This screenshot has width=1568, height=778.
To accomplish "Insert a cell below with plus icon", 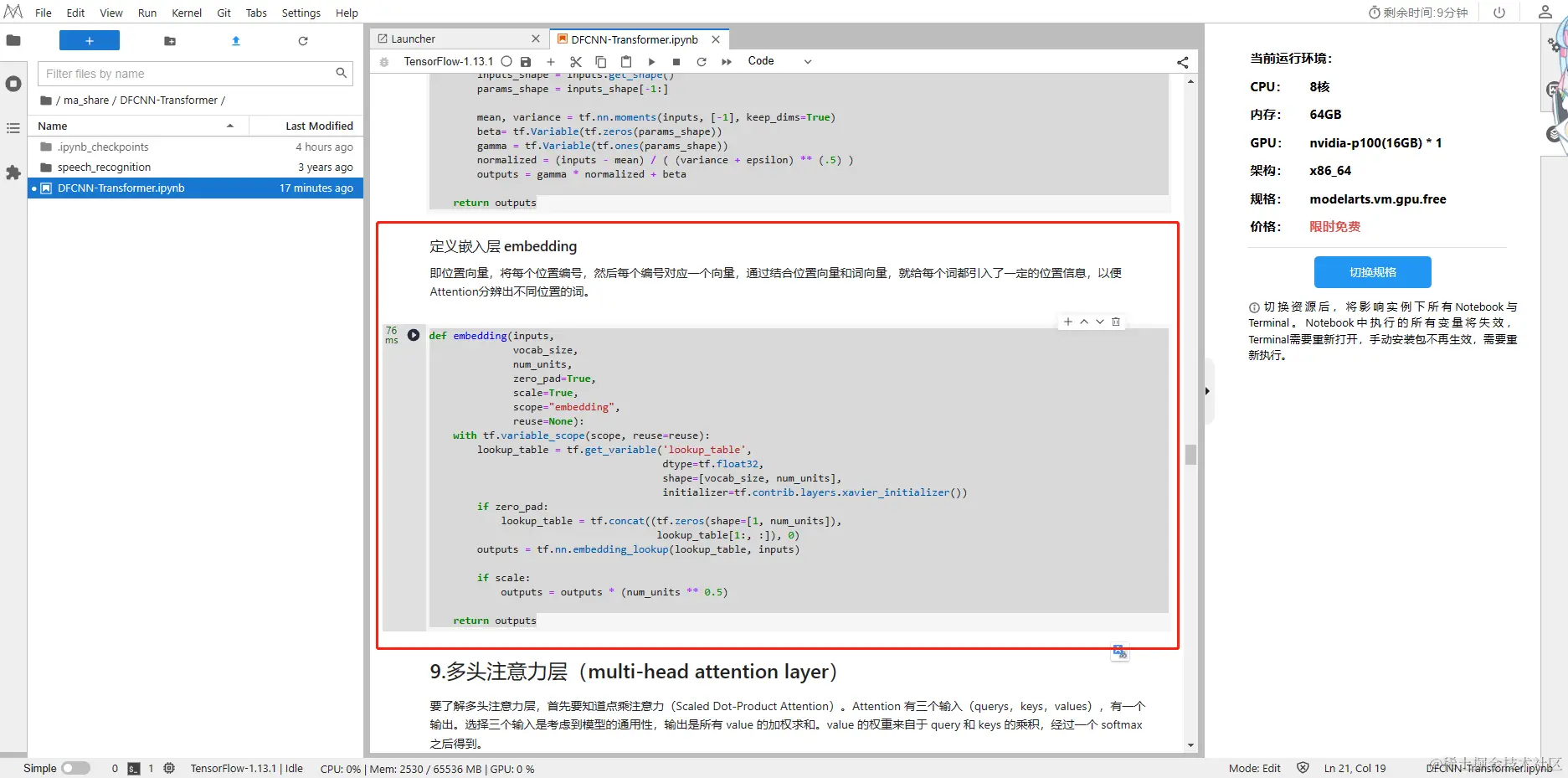I will 551,62.
